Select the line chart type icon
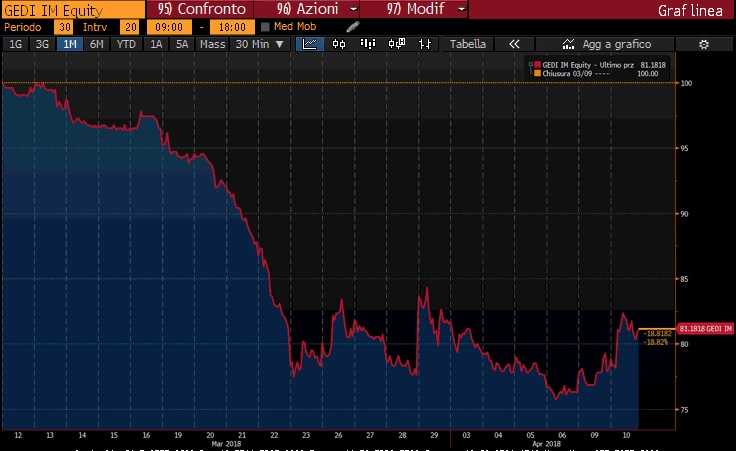 [x=310, y=44]
